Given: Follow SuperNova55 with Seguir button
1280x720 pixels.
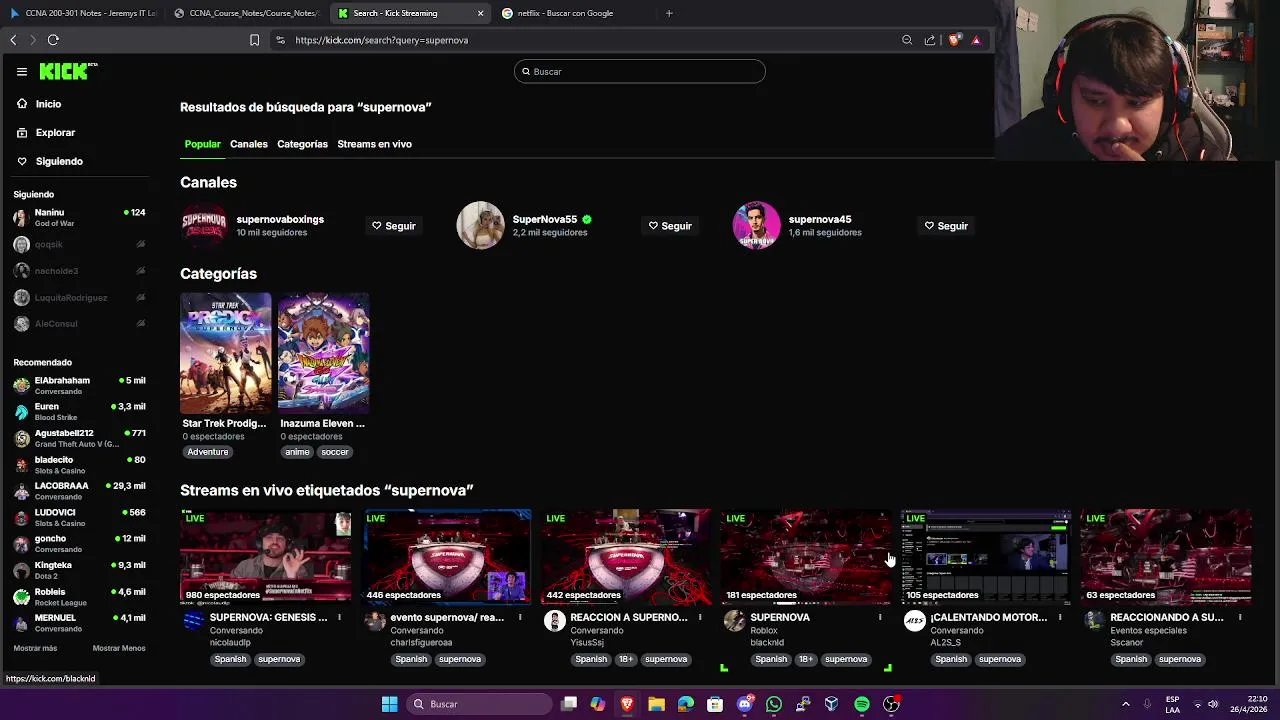Looking at the screenshot, I should (670, 226).
